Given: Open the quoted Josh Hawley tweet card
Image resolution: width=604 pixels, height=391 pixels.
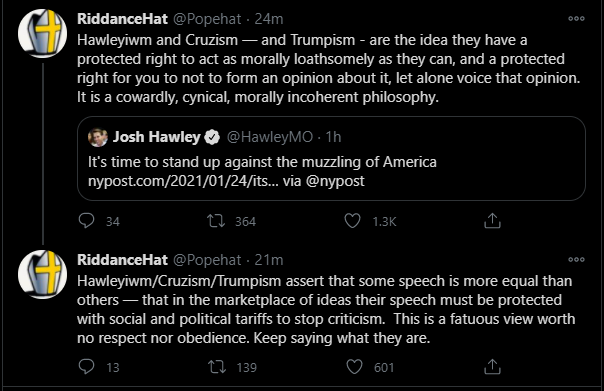Looking at the screenshot, I should click(x=331, y=158).
